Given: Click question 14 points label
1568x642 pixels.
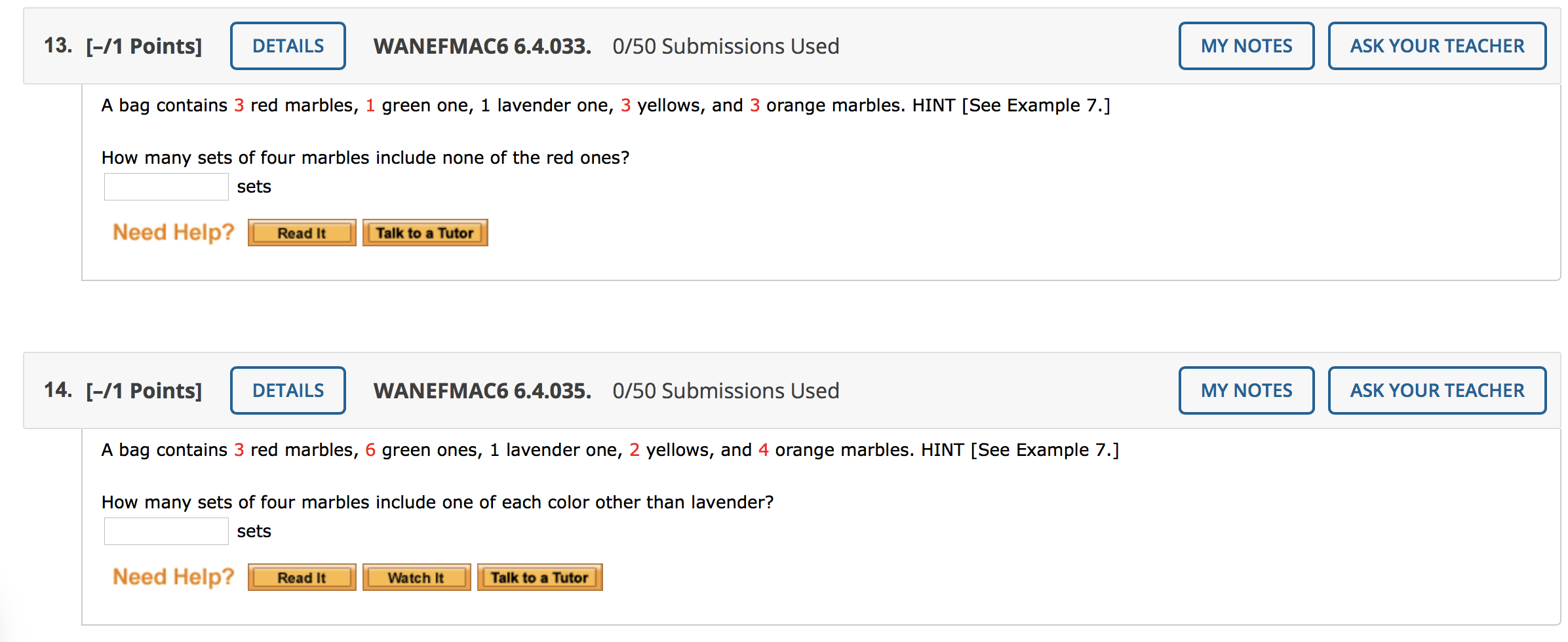Looking at the screenshot, I should coord(144,391).
